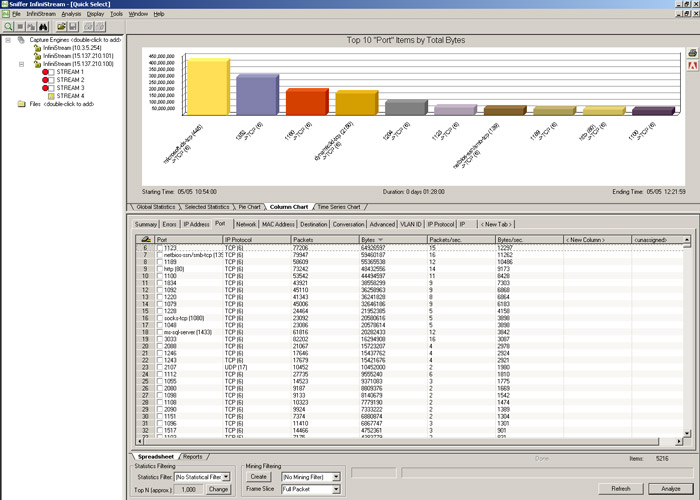Click the Refresh button
Image resolution: width=700 pixels, height=500 pixels.
pyautogui.click(x=621, y=489)
